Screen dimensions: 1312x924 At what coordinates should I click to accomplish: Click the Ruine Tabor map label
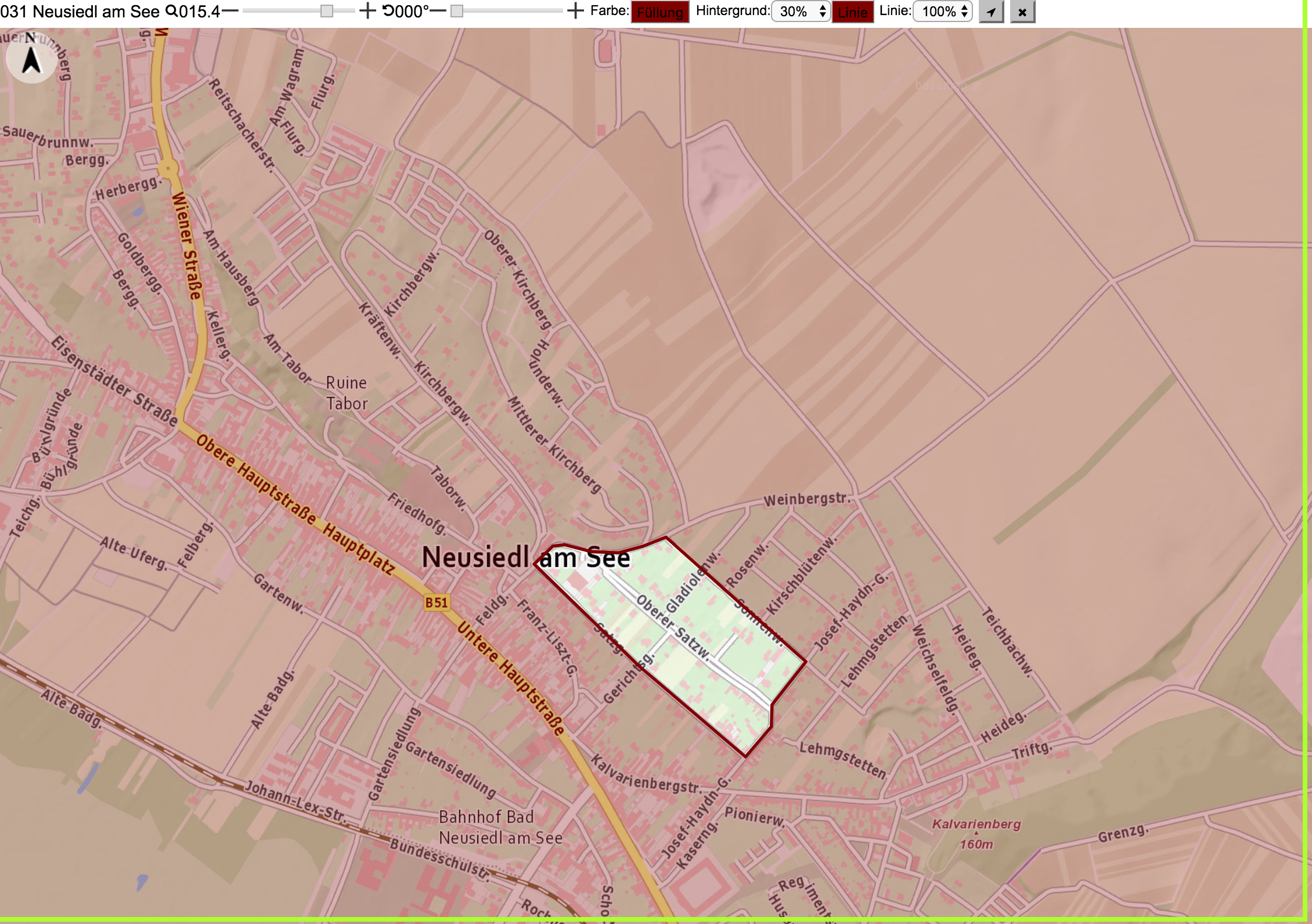tap(347, 393)
